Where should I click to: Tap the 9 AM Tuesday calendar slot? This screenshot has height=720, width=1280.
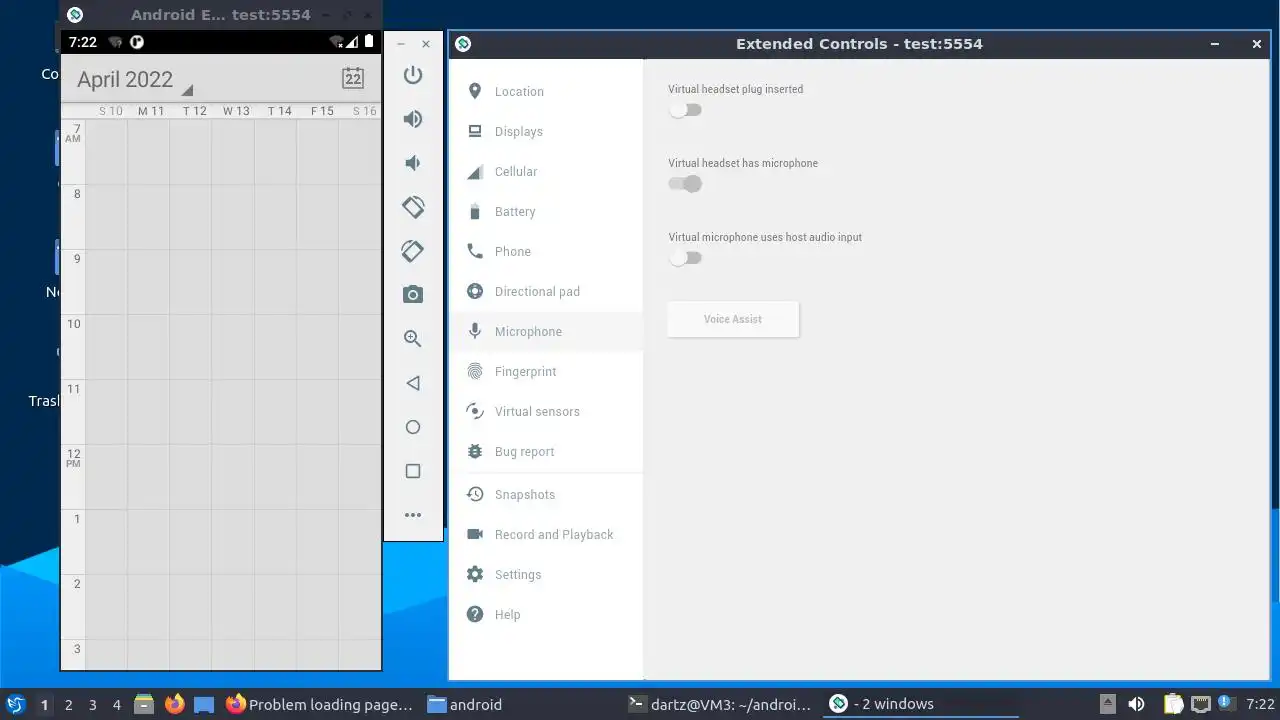point(191,282)
